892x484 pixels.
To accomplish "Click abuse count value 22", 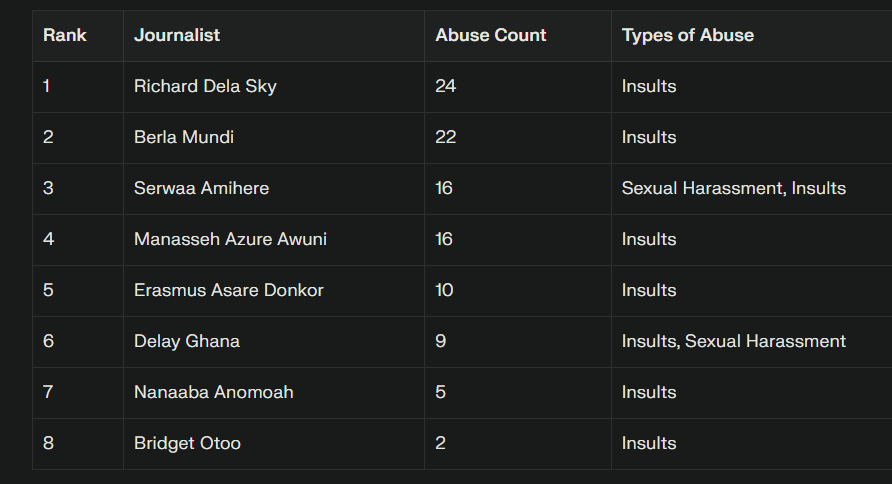I will pyautogui.click(x=446, y=137).
